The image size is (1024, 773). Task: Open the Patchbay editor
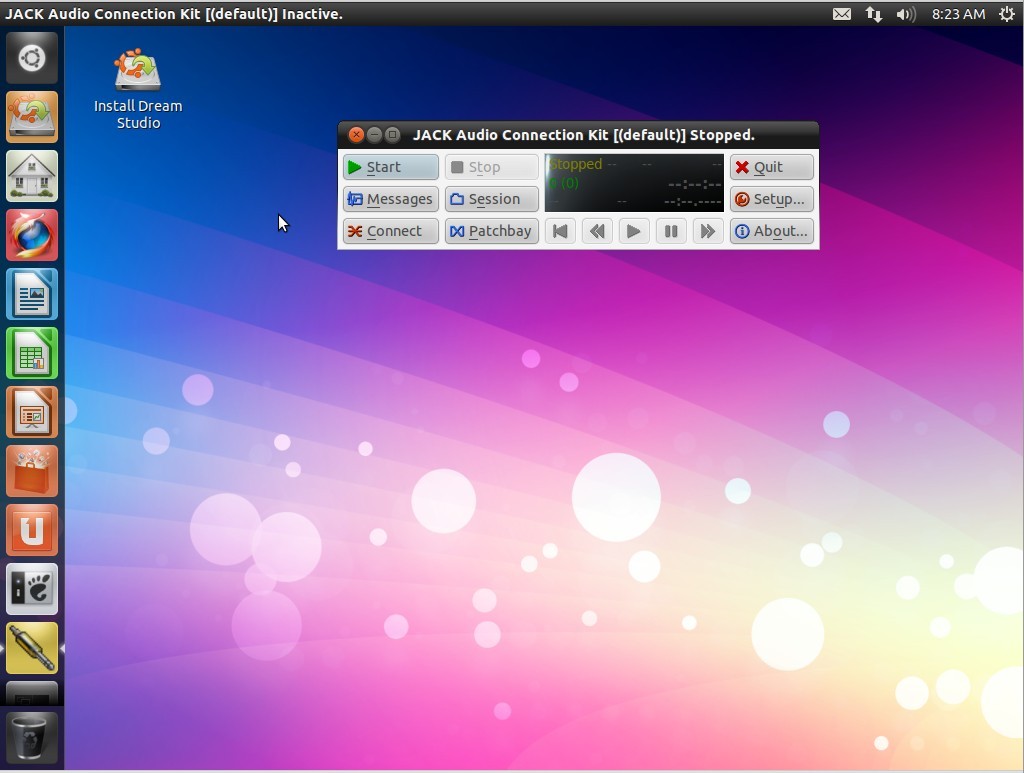[492, 231]
